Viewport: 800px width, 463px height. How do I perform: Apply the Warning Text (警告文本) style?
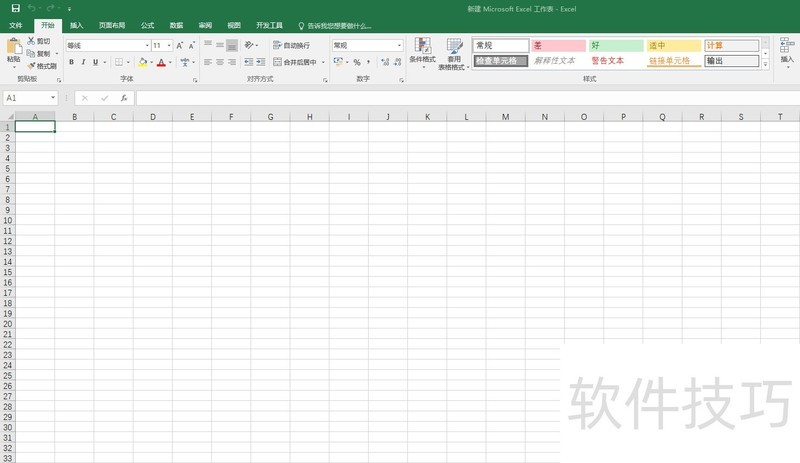[616, 61]
